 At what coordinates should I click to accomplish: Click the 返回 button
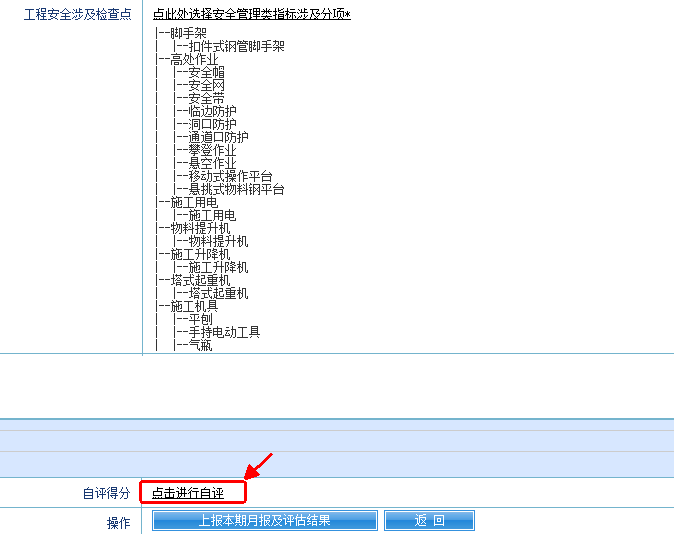pos(429,521)
